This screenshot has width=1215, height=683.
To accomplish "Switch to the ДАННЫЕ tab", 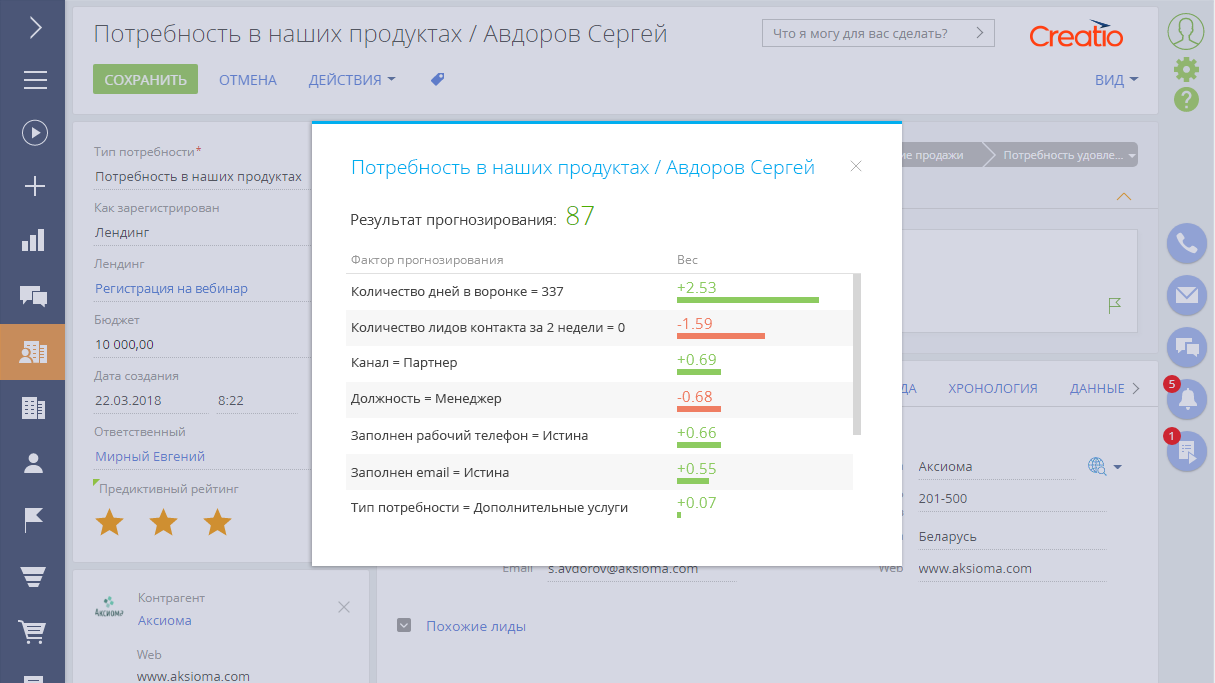I will [1097, 389].
